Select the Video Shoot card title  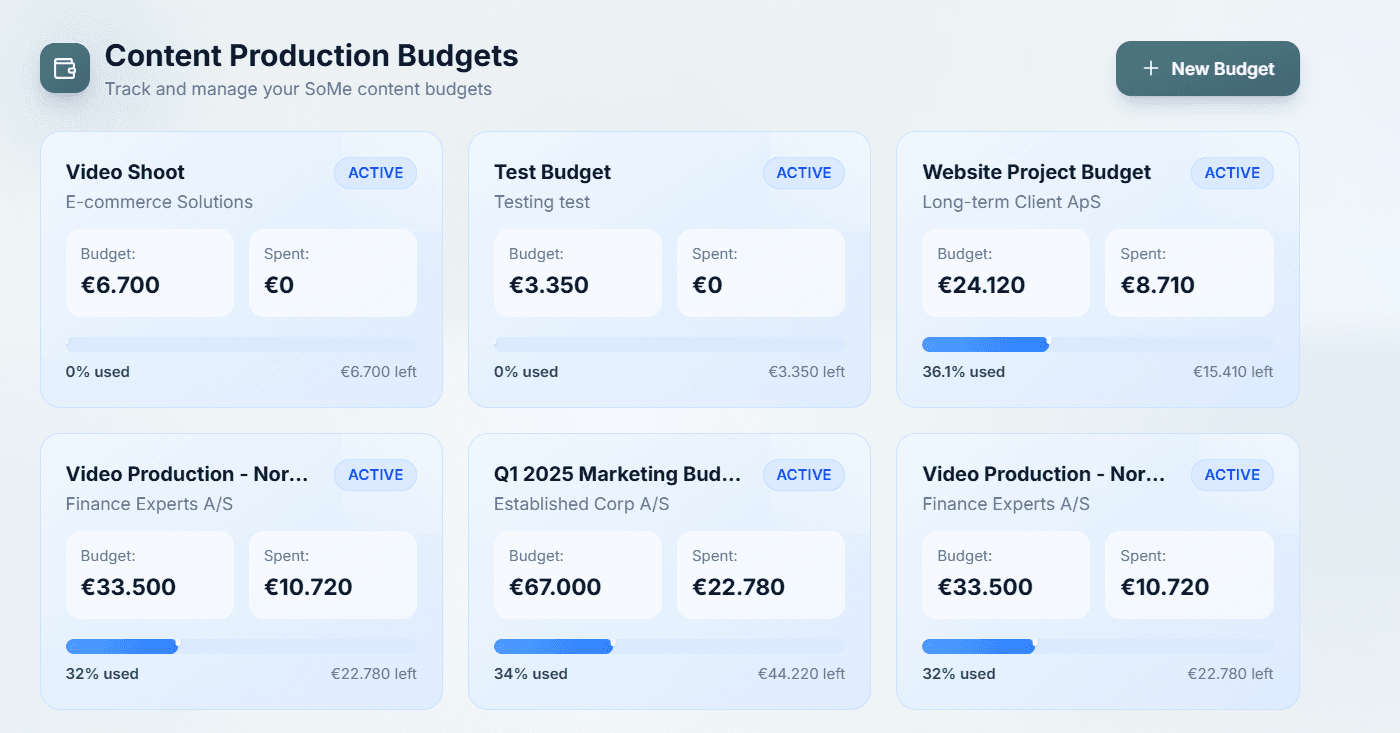click(x=124, y=172)
